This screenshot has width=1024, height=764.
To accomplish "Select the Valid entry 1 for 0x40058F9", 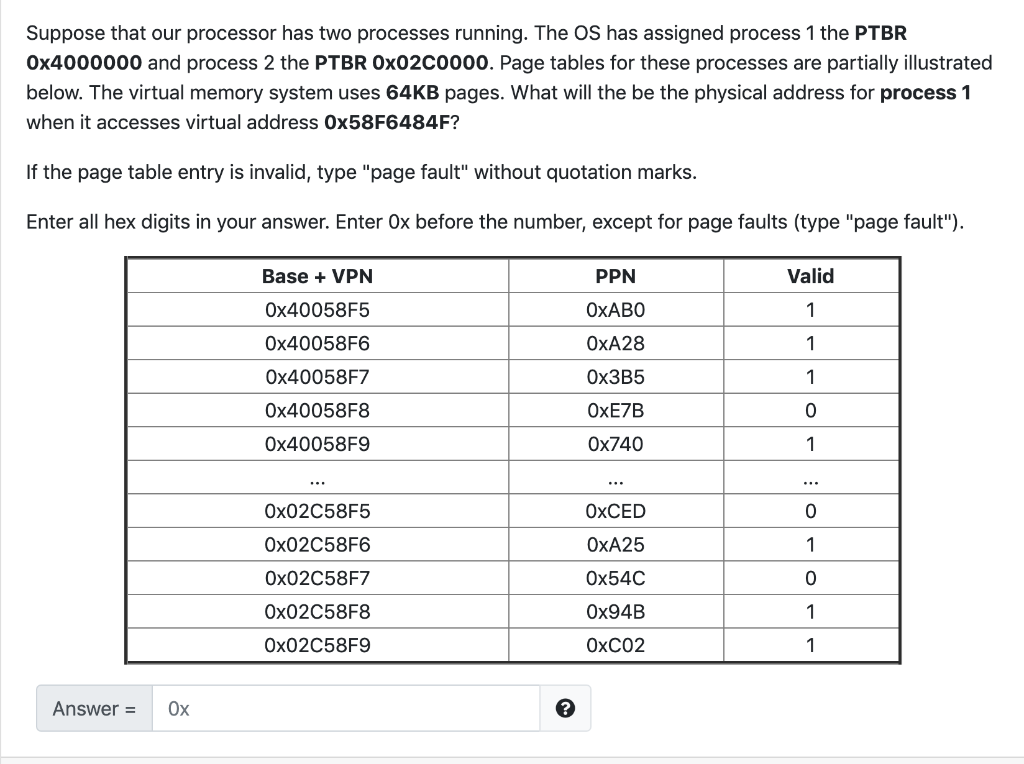I will click(x=810, y=443).
